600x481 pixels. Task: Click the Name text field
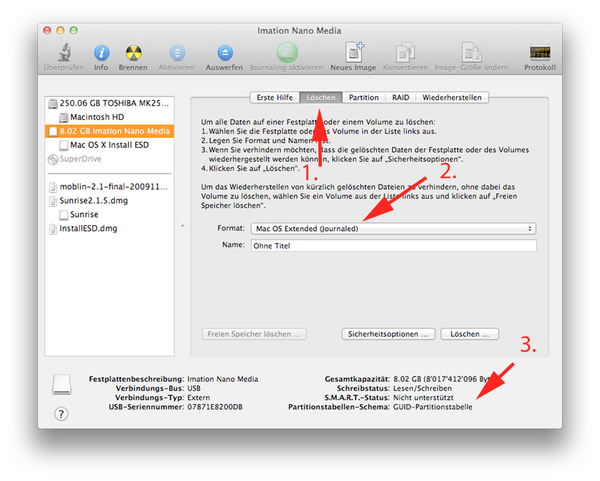(x=394, y=245)
